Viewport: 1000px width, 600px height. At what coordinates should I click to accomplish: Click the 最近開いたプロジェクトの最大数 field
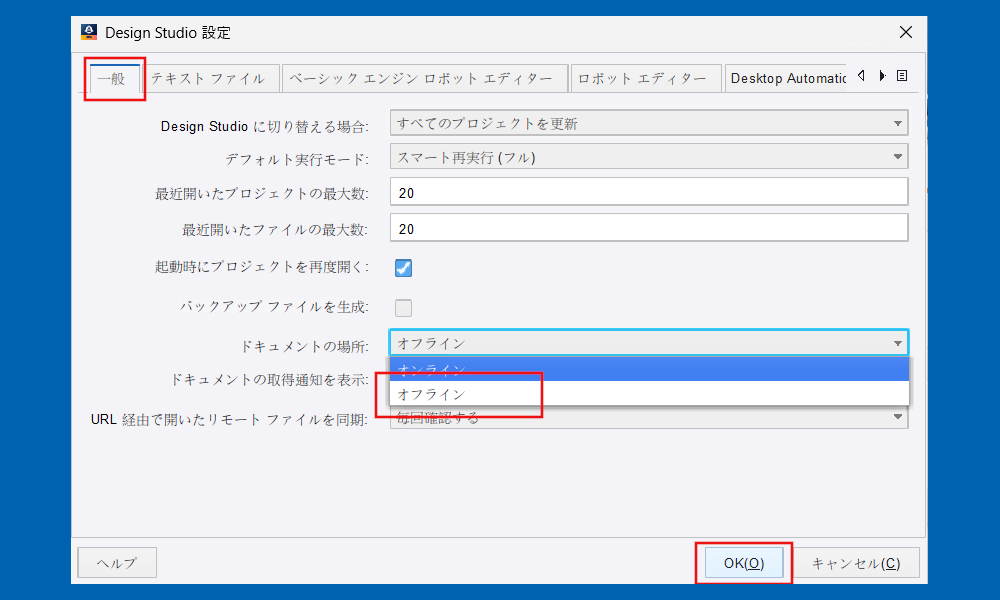tap(649, 192)
